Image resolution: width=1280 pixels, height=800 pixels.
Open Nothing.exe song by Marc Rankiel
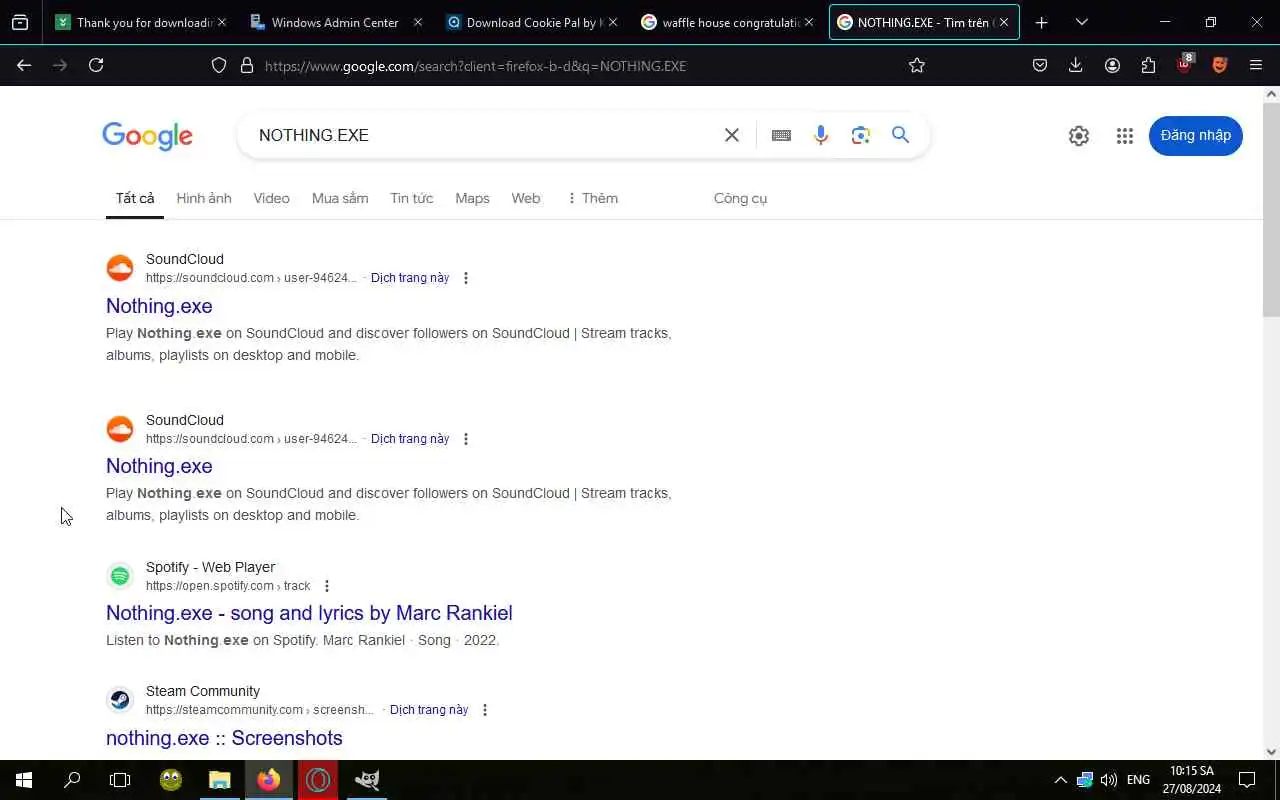click(x=309, y=613)
